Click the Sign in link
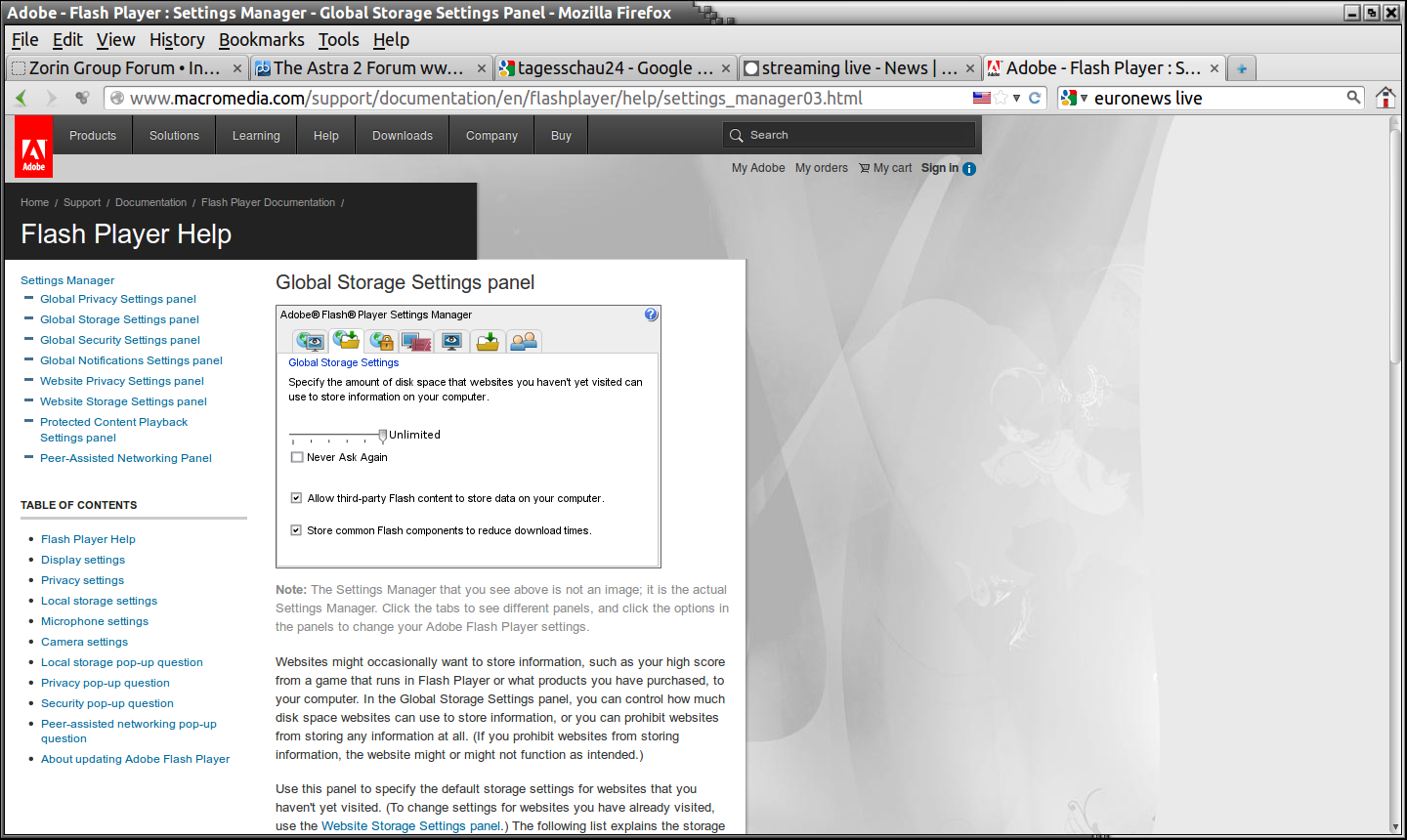Screen dimensions: 1407x840 click(939, 168)
